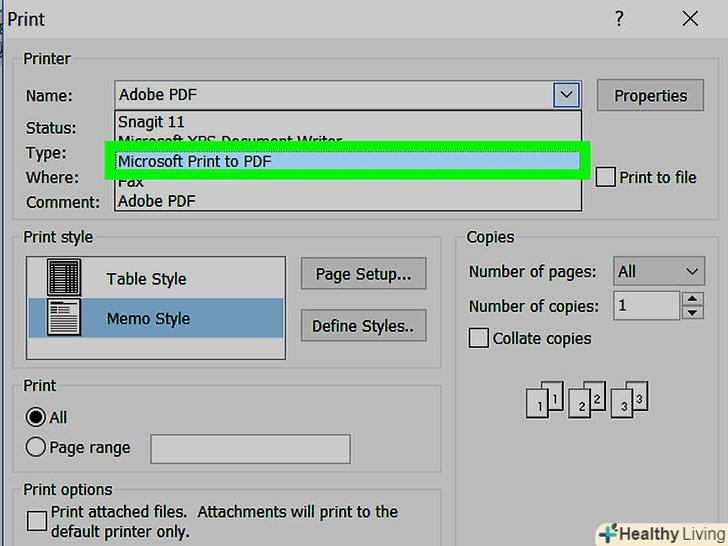Click the Page range text field
Screen dimensions: 728x546
coord(250,449)
